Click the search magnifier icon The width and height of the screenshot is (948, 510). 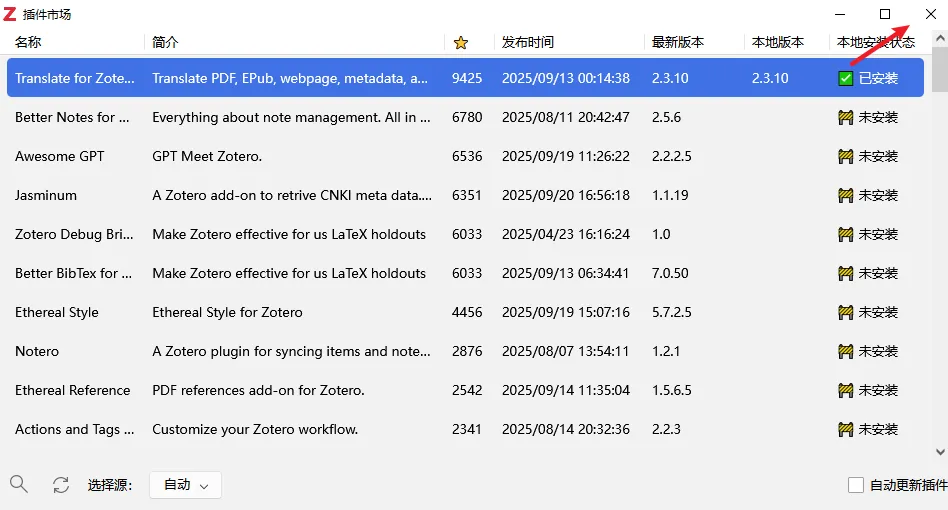(x=19, y=484)
